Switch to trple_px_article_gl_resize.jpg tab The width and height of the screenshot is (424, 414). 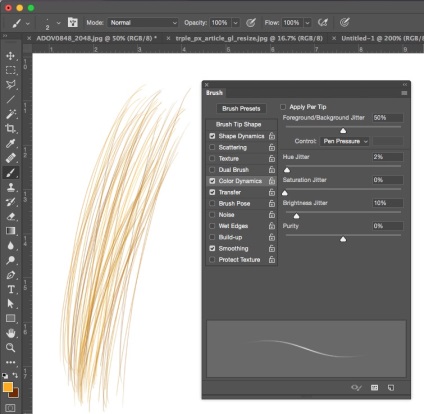point(249,38)
